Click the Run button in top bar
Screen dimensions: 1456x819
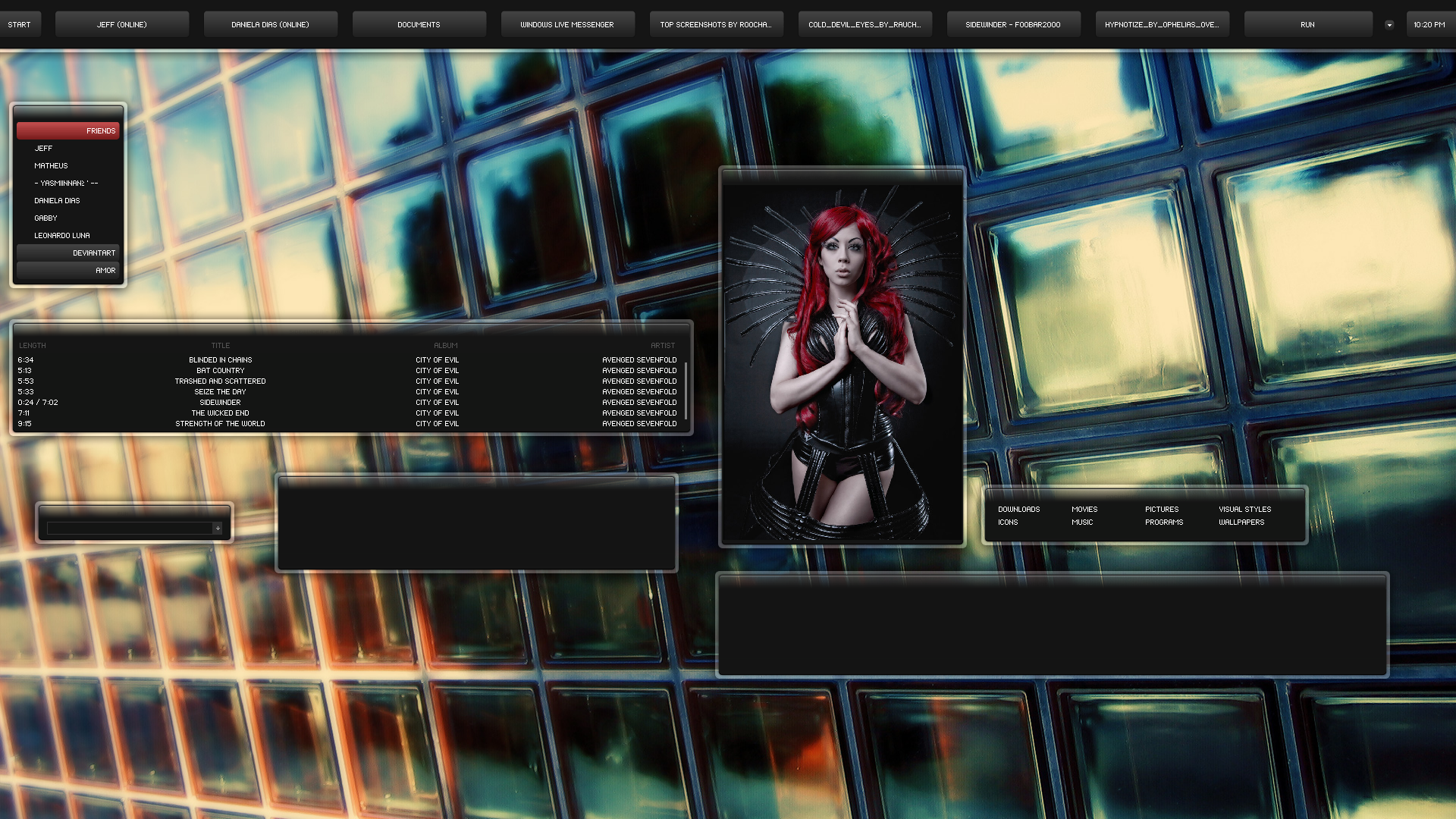[x=1308, y=24]
